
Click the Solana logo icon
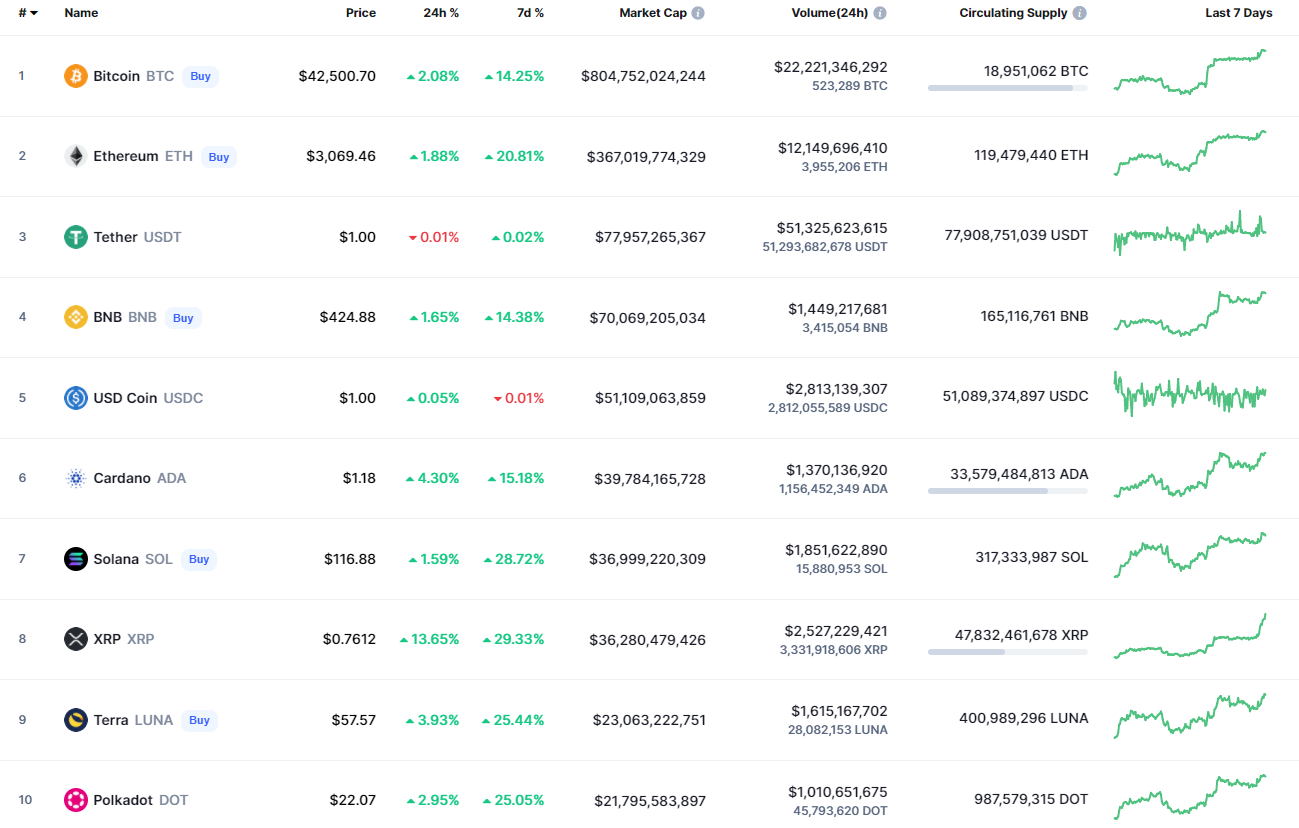(76, 559)
